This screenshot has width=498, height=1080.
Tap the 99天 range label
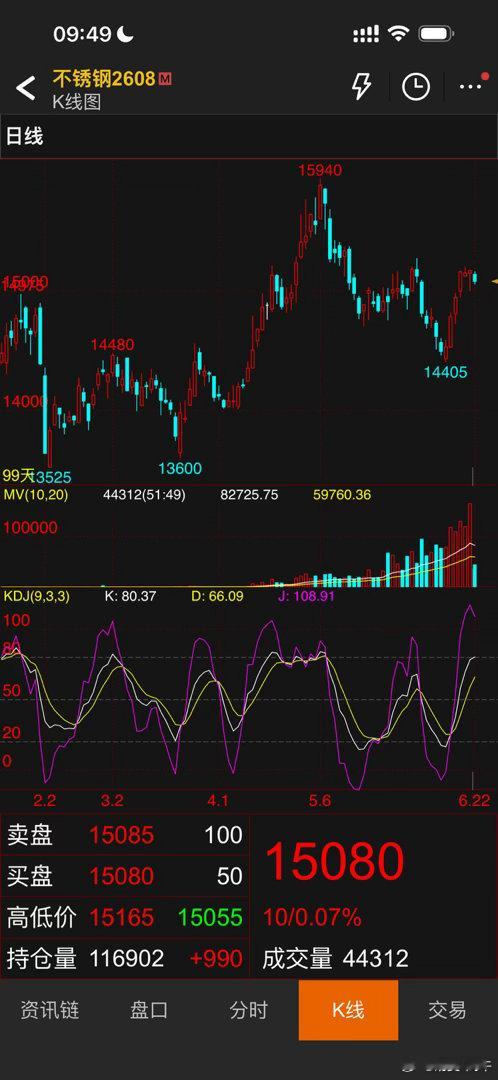pos(19,475)
